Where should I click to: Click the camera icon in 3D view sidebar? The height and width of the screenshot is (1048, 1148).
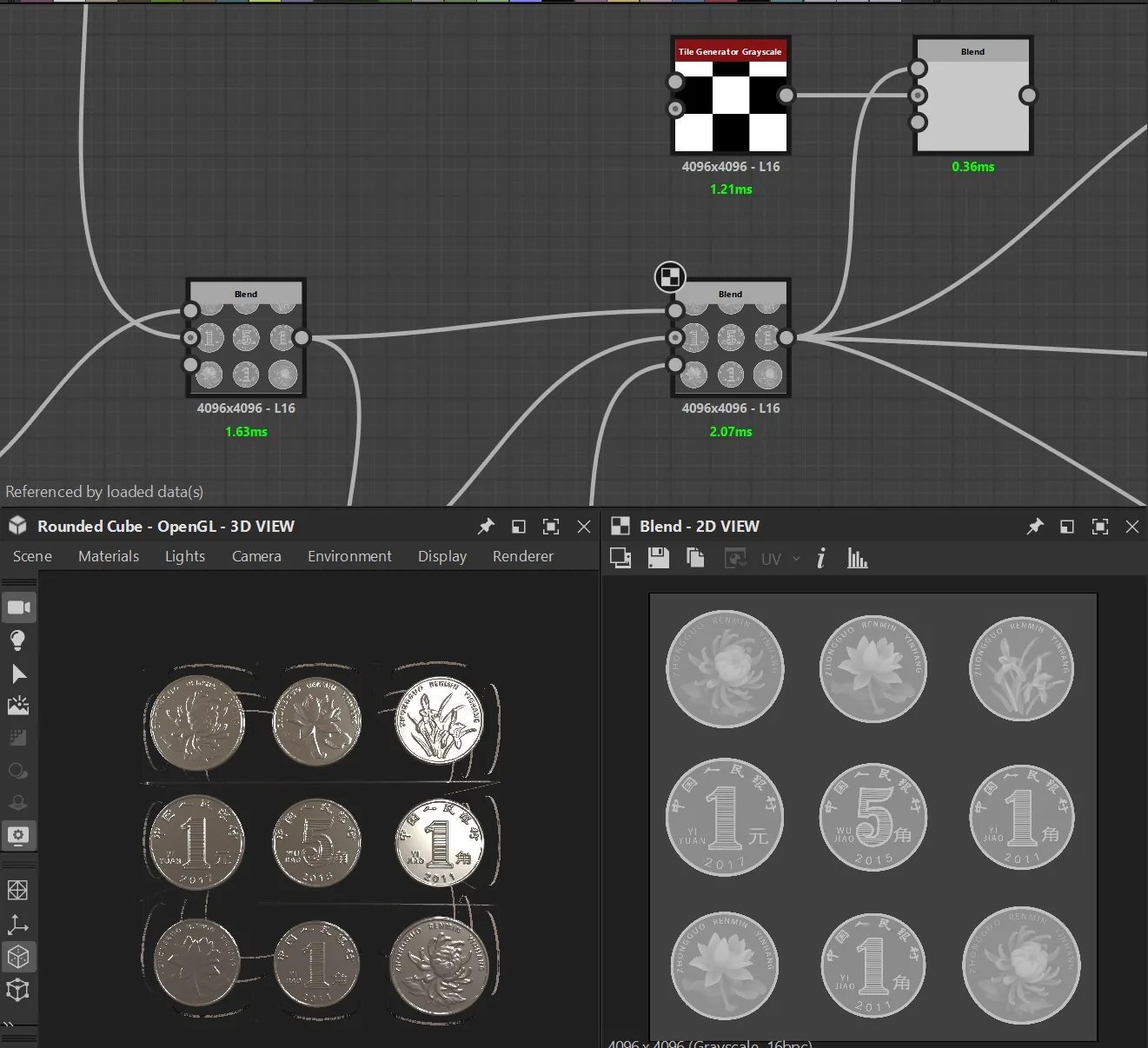[18, 607]
